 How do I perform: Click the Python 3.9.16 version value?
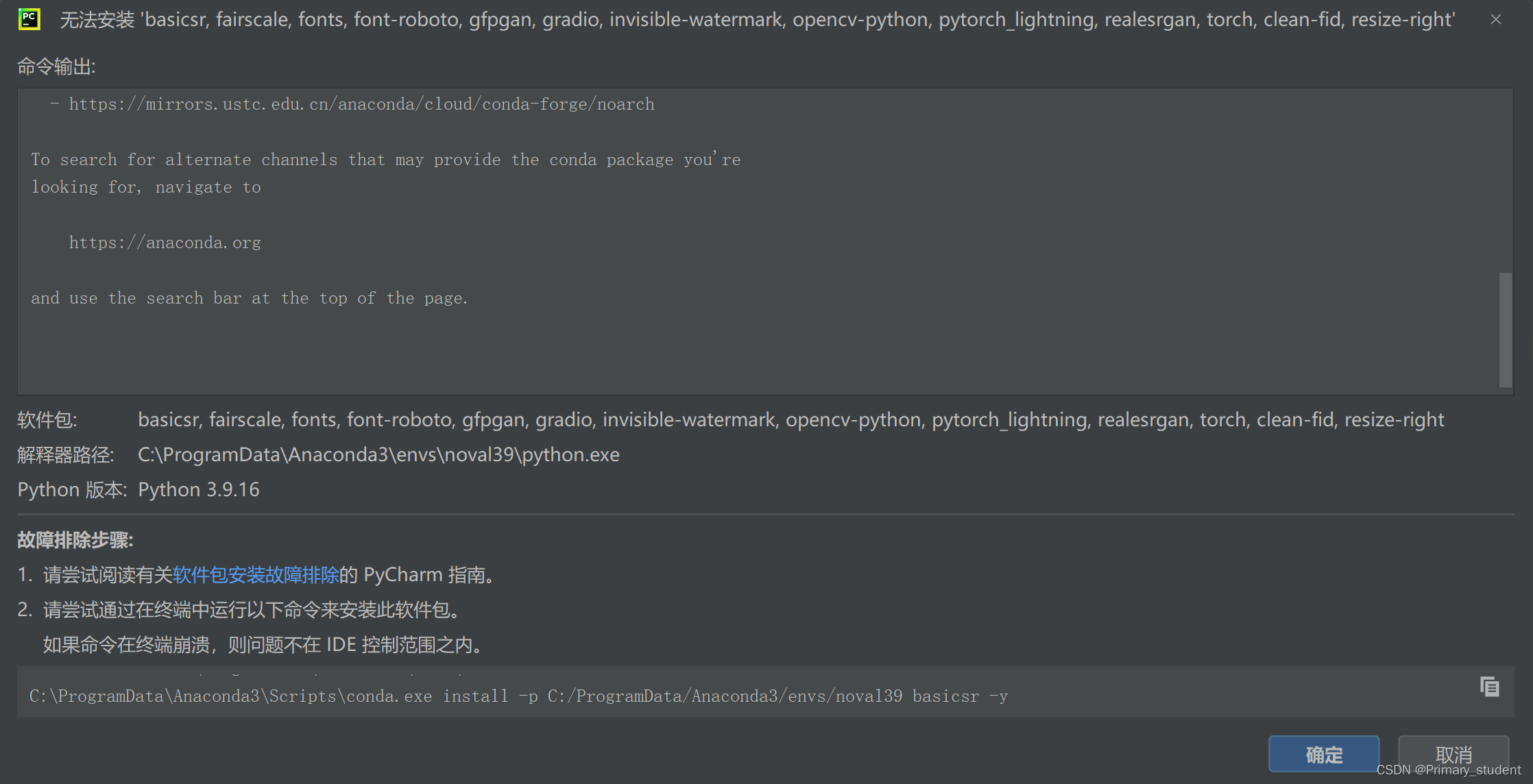click(199, 489)
